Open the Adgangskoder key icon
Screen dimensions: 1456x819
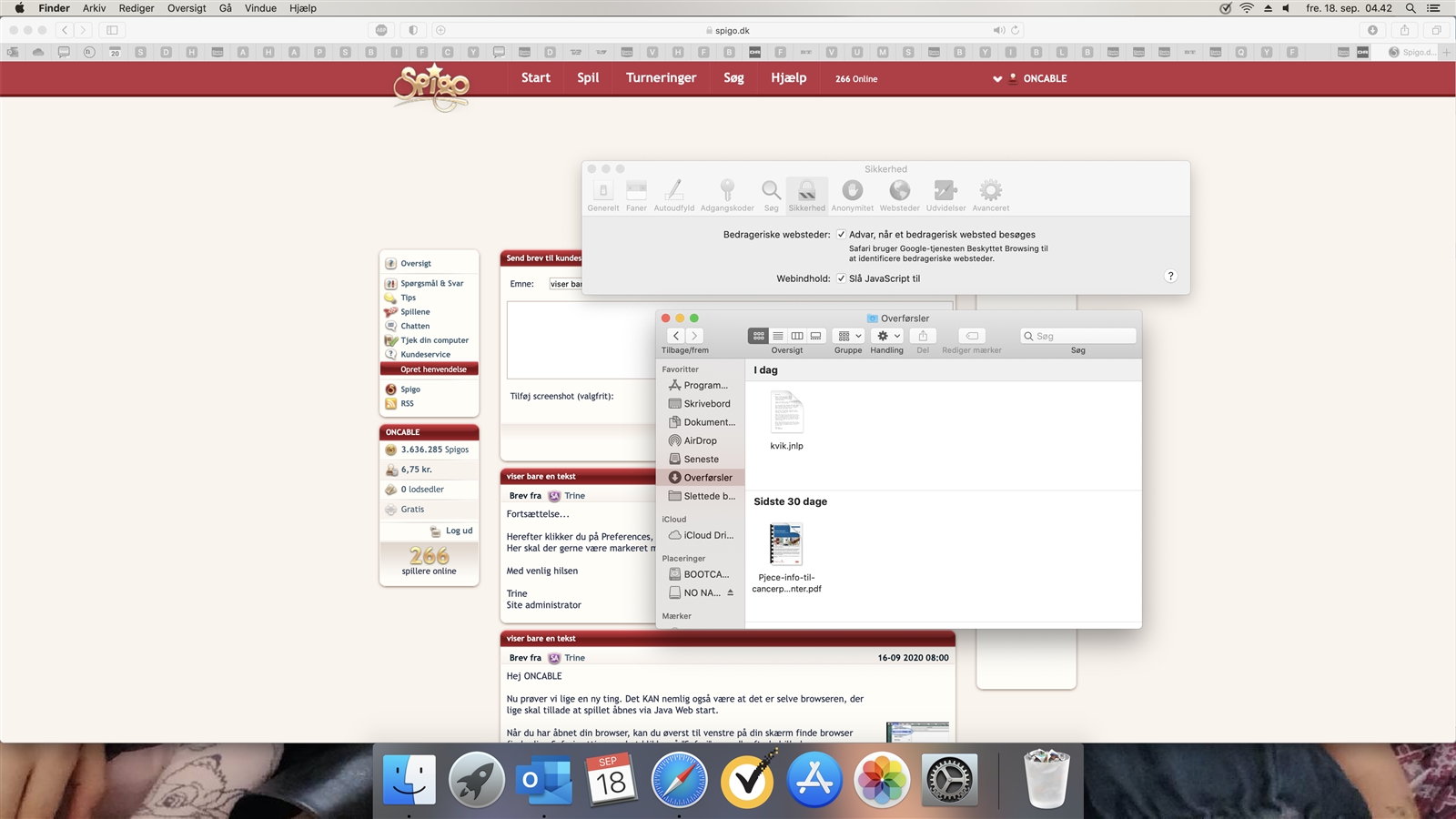click(726, 190)
